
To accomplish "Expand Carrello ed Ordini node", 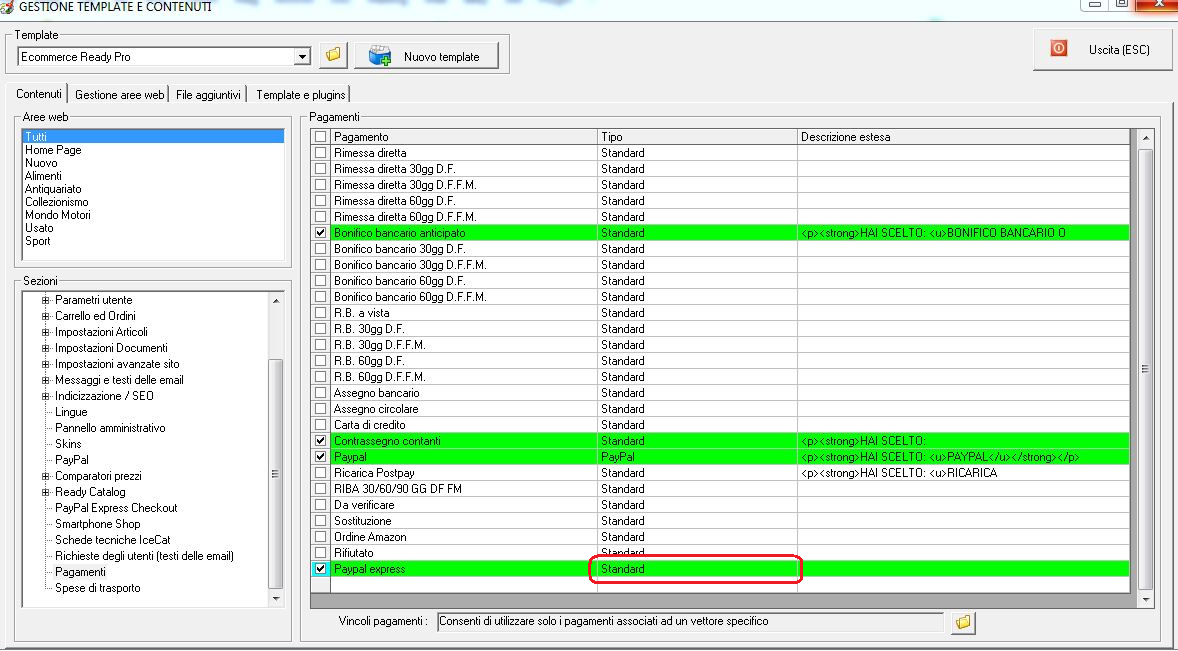I will 46,316.
